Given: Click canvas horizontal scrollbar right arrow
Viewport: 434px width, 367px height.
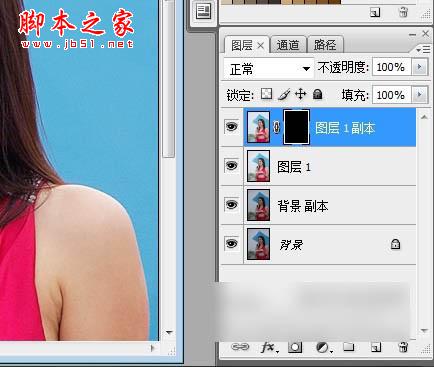Looking at the screenshot, I should (x=152, y=348).
